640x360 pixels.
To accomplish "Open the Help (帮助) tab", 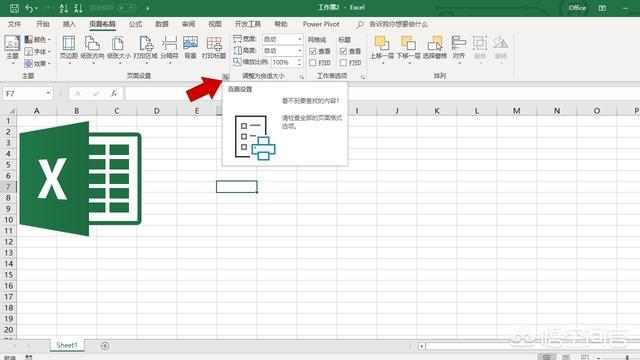I will 281,24.
